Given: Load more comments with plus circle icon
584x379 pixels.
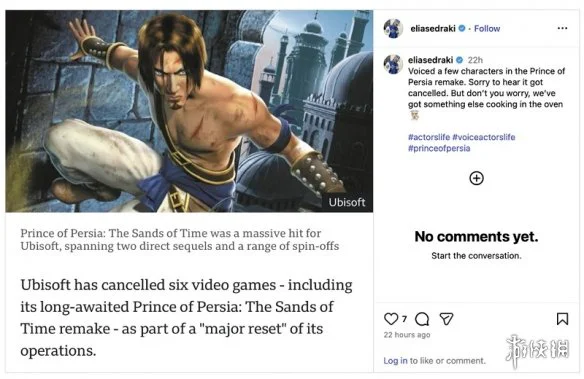Looking at the screenshot, I should click(x=476, y=178).
